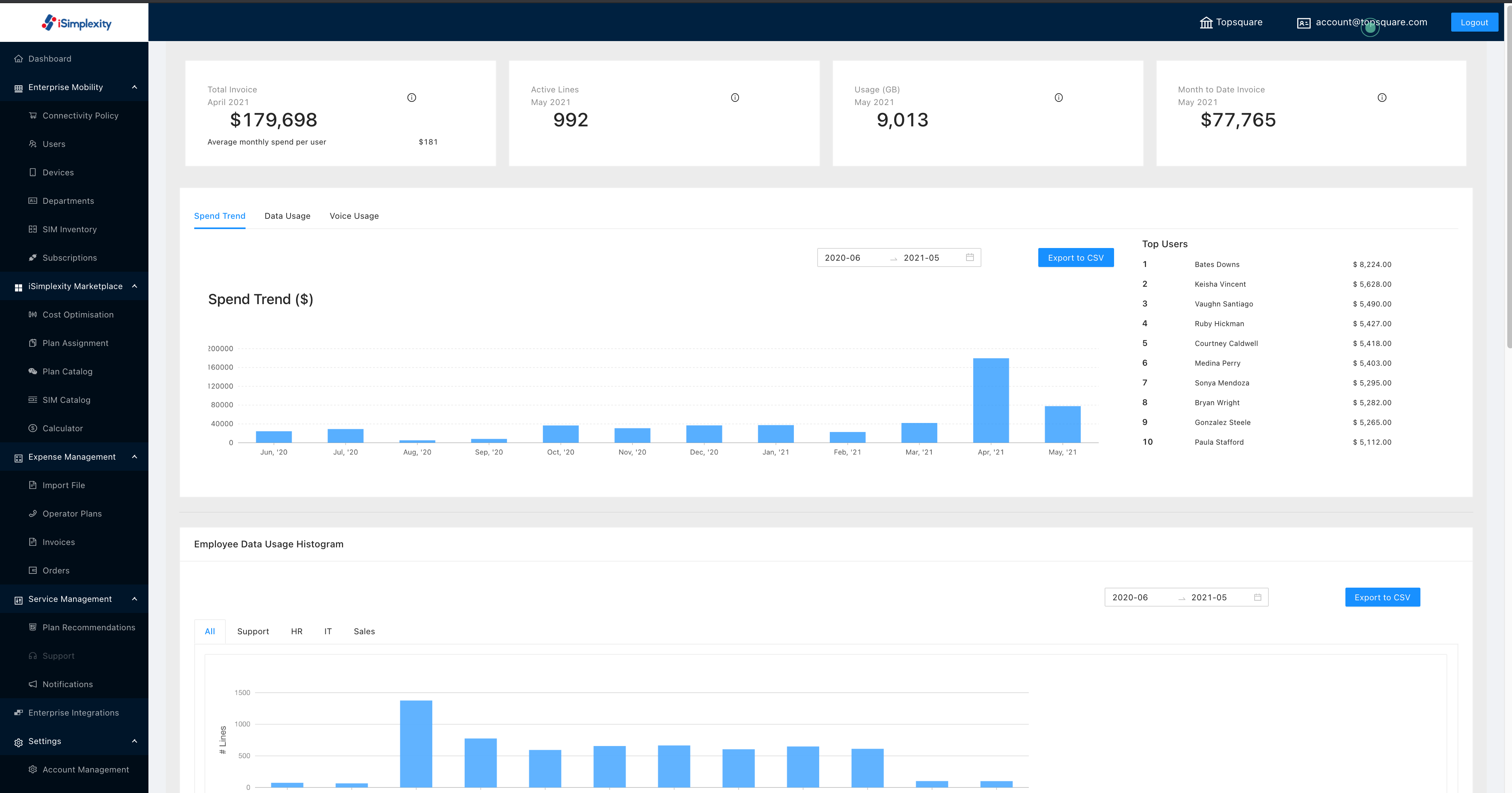The height and width of the screenshot is (793, 1512).
Task: Click the Logout button
Action: click(x=1474, y=22)
